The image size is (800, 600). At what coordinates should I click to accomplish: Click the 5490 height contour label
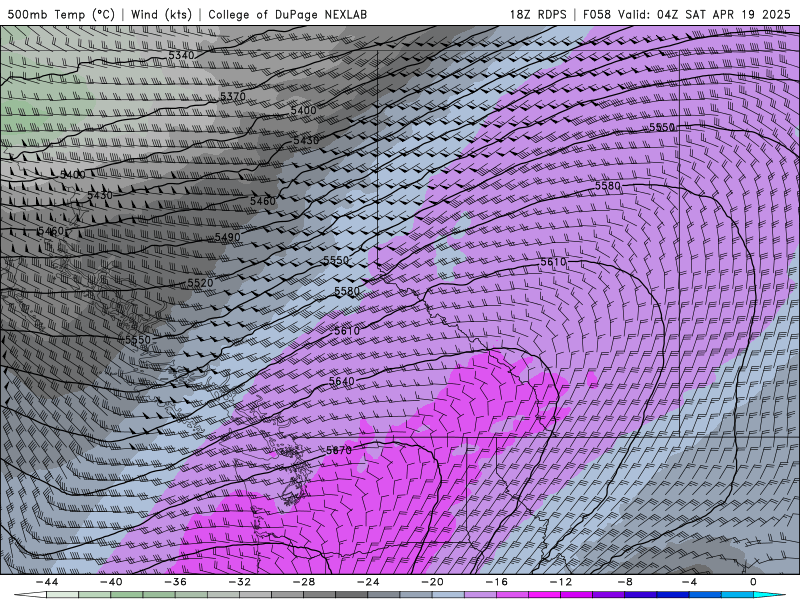[x=228, y=237]
